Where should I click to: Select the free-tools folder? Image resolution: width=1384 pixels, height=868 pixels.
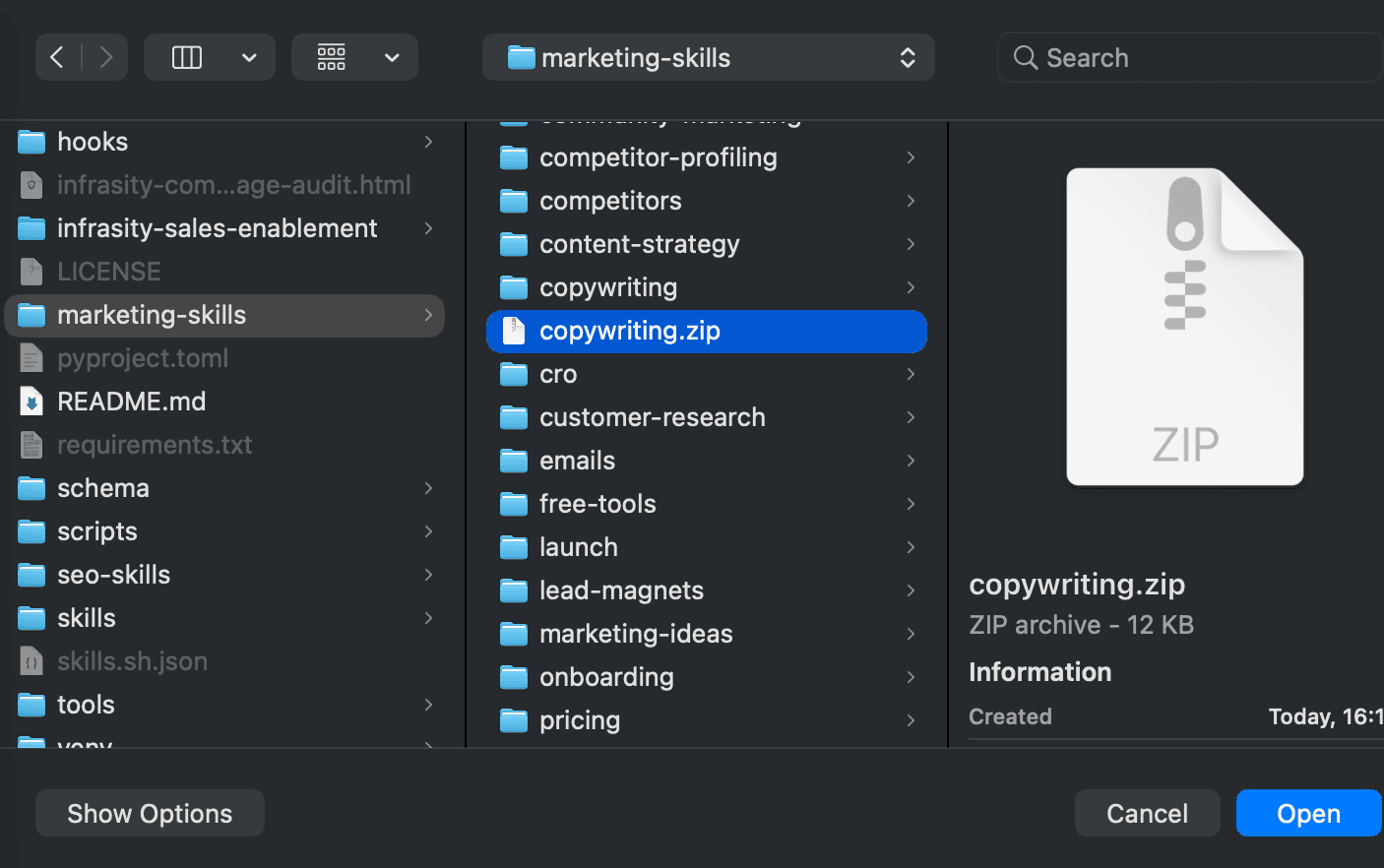click(707, 504)
